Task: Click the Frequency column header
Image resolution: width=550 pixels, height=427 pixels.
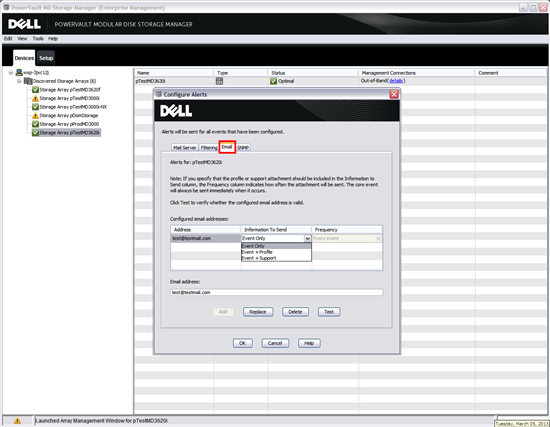Action: [x=347, y=229]
